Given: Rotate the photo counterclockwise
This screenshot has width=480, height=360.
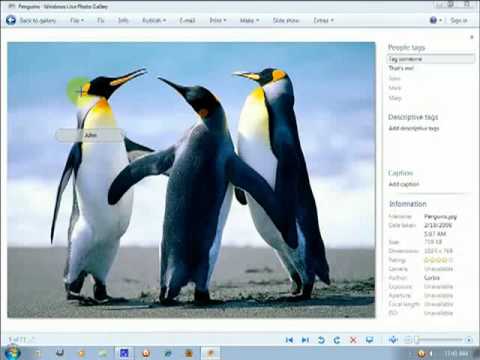Looking at the screenshot, I should point(321,340).
